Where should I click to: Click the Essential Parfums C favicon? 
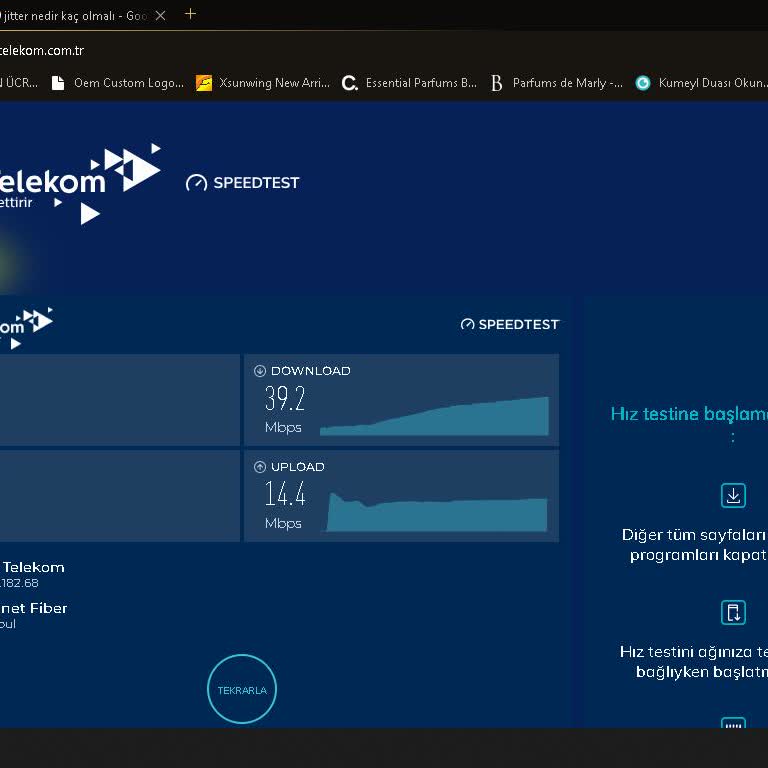pos(350,83)
